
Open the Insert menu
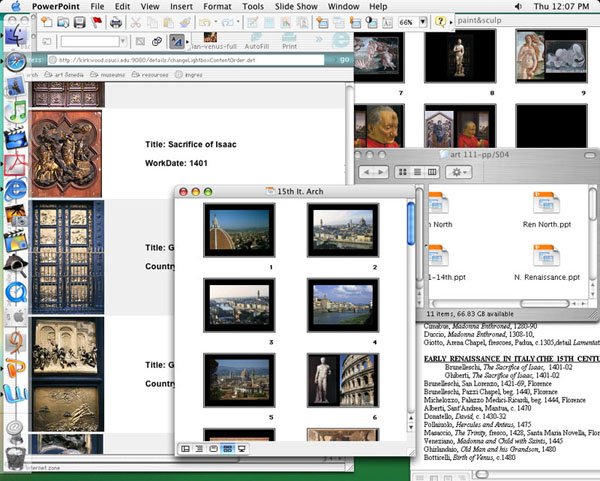(181, 7)
